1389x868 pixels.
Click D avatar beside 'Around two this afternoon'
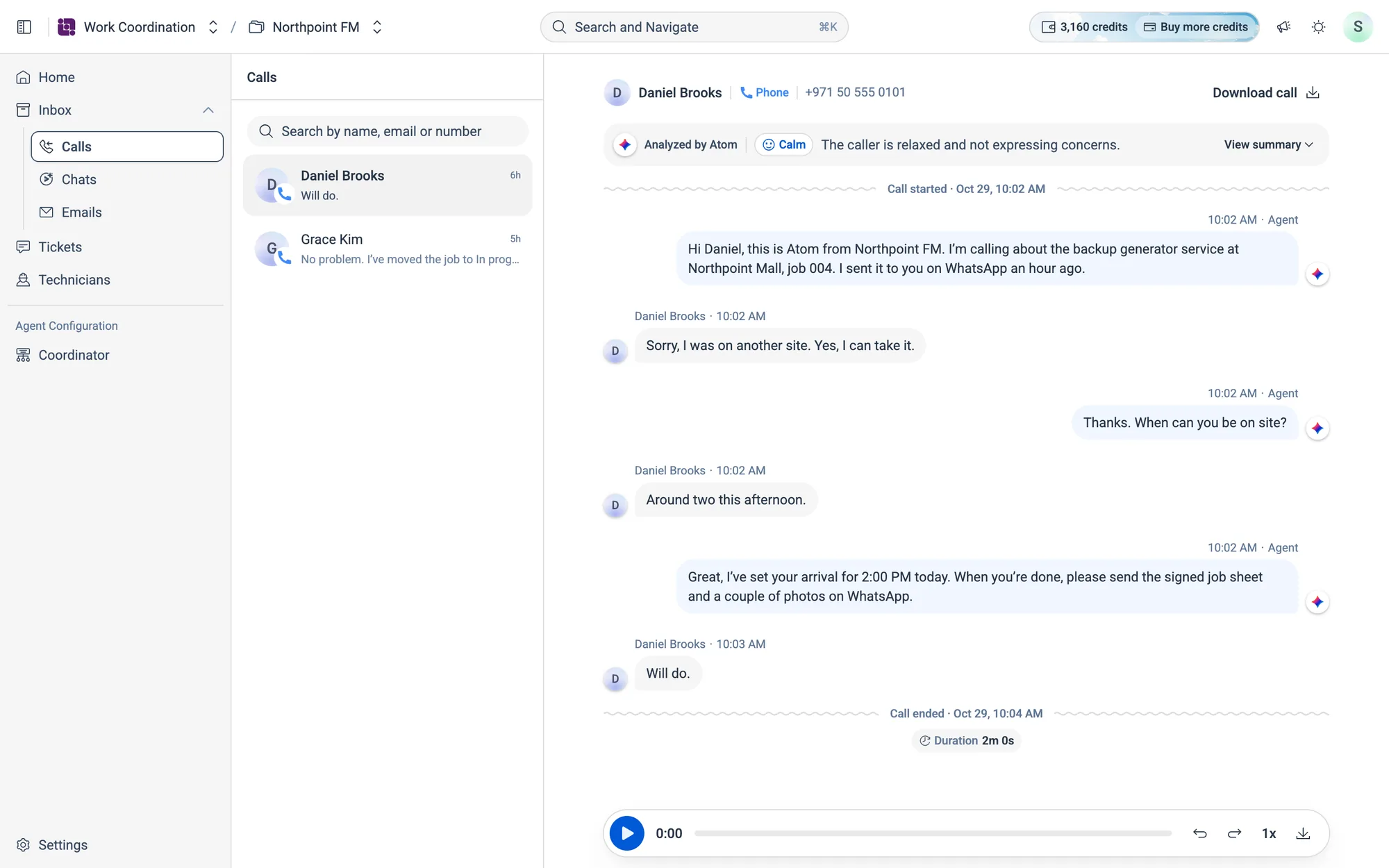pos(615,506)
